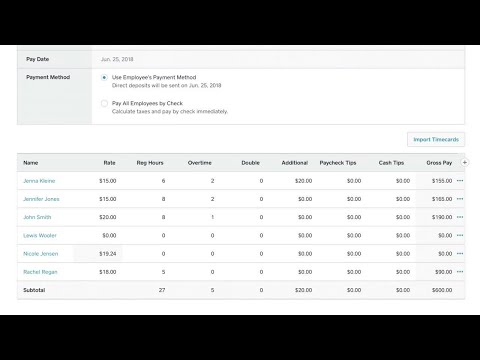The image size is (480, 360).
Task: Click the Reg Hours column header
Action: tap(150, 163)
